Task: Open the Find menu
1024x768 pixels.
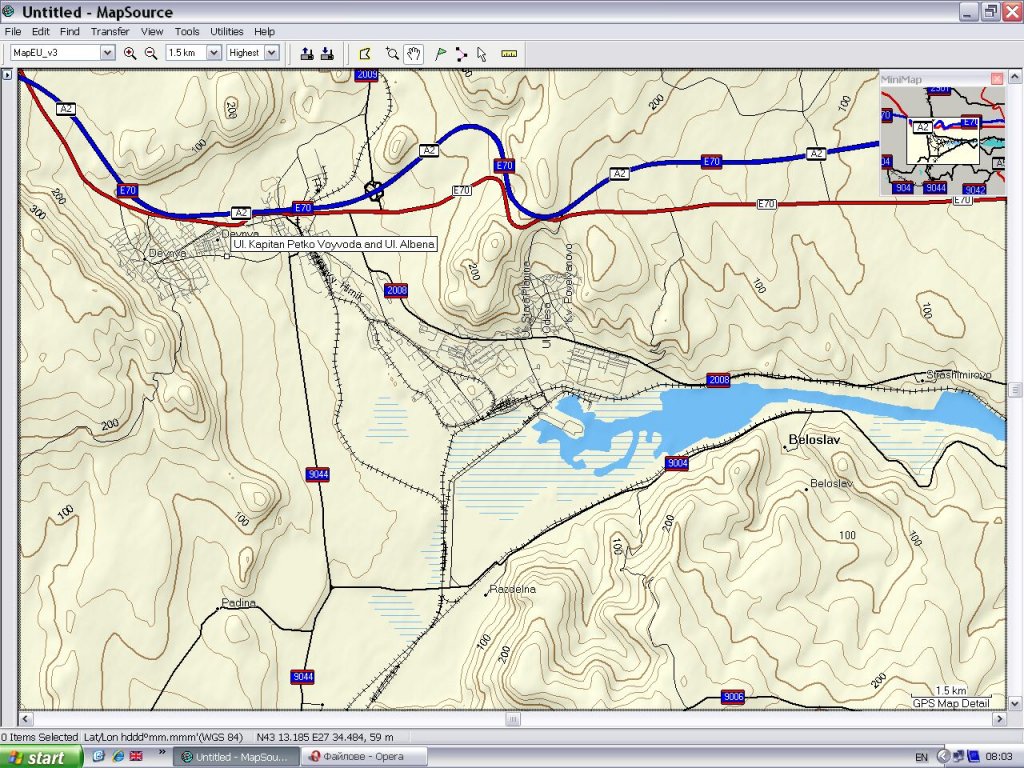Action: pyautogui.click(x=70, y=31)
